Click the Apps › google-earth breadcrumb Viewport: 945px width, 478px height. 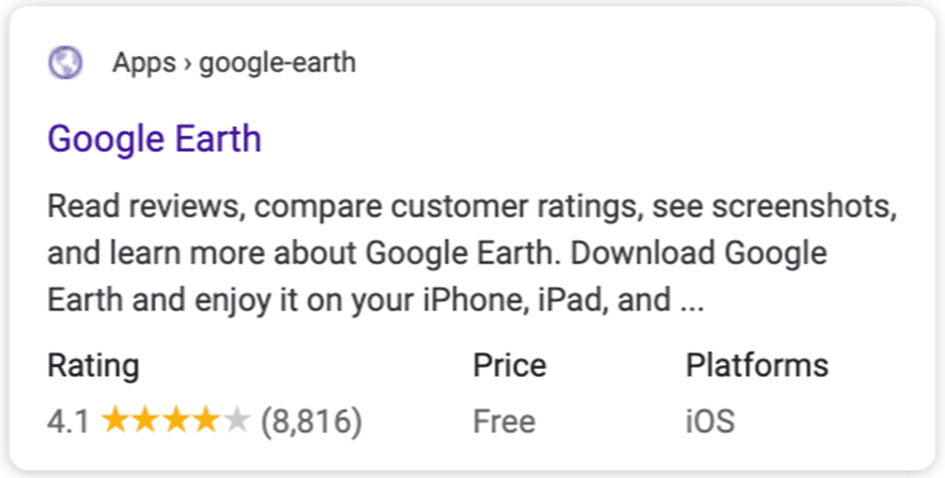tap(234, 63)
